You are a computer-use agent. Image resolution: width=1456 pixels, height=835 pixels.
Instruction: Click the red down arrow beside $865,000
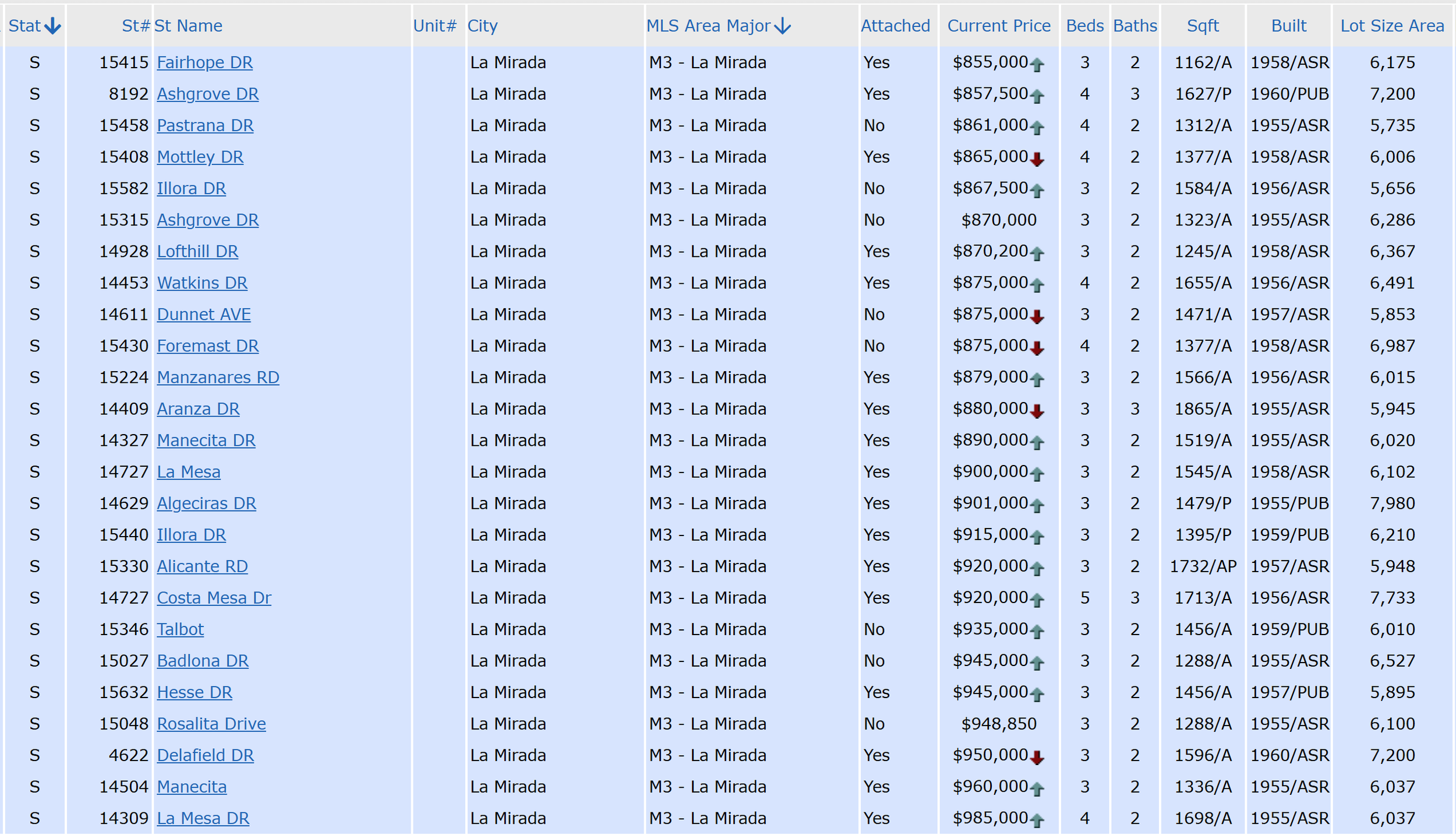1037,159
